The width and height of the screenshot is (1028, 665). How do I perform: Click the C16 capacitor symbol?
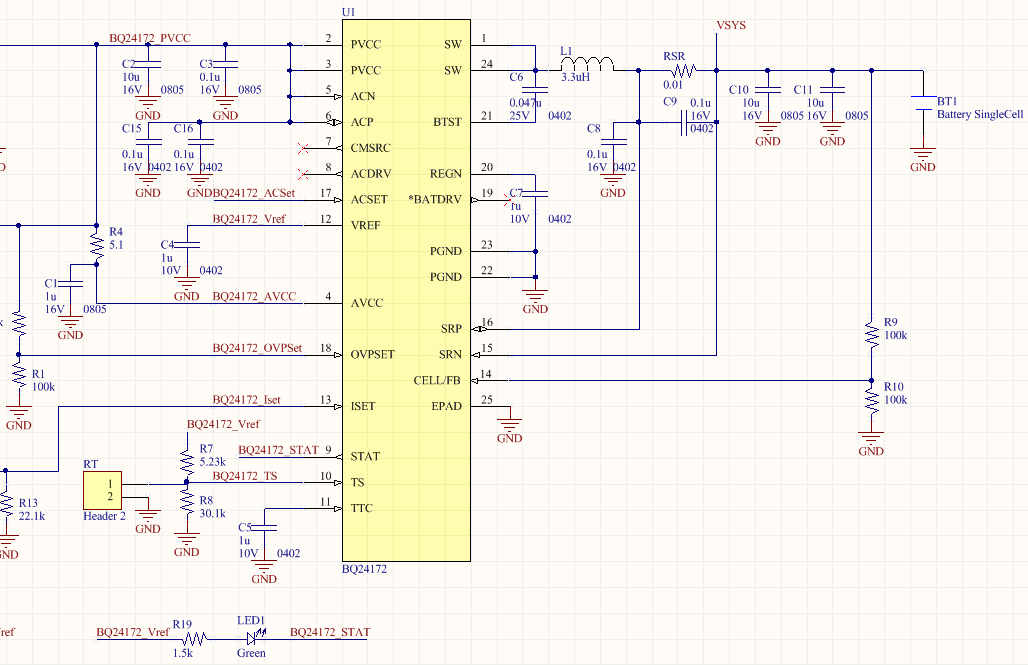(200, 142)
